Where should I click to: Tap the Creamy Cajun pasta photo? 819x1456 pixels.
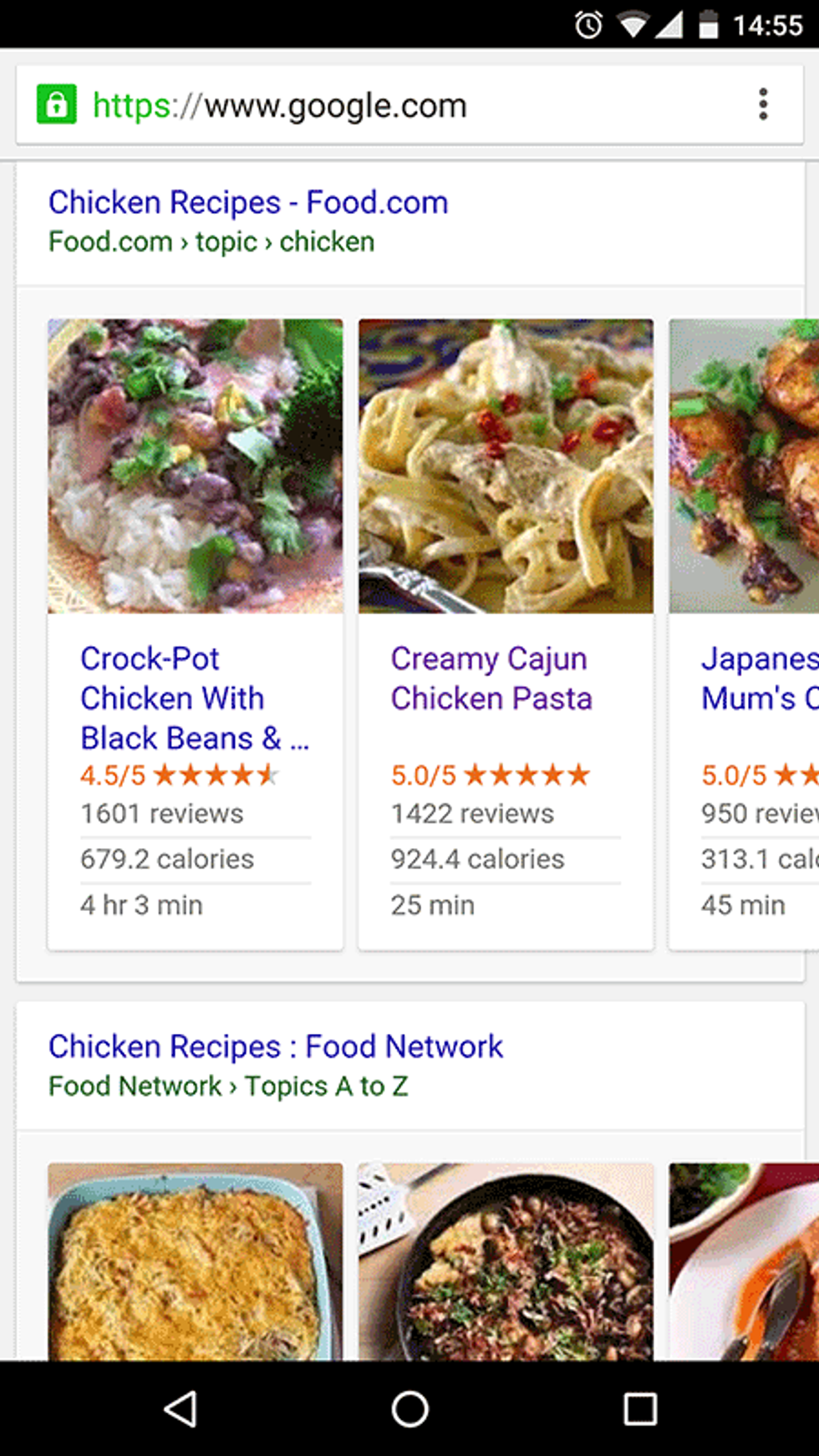[x=506, y=466]
